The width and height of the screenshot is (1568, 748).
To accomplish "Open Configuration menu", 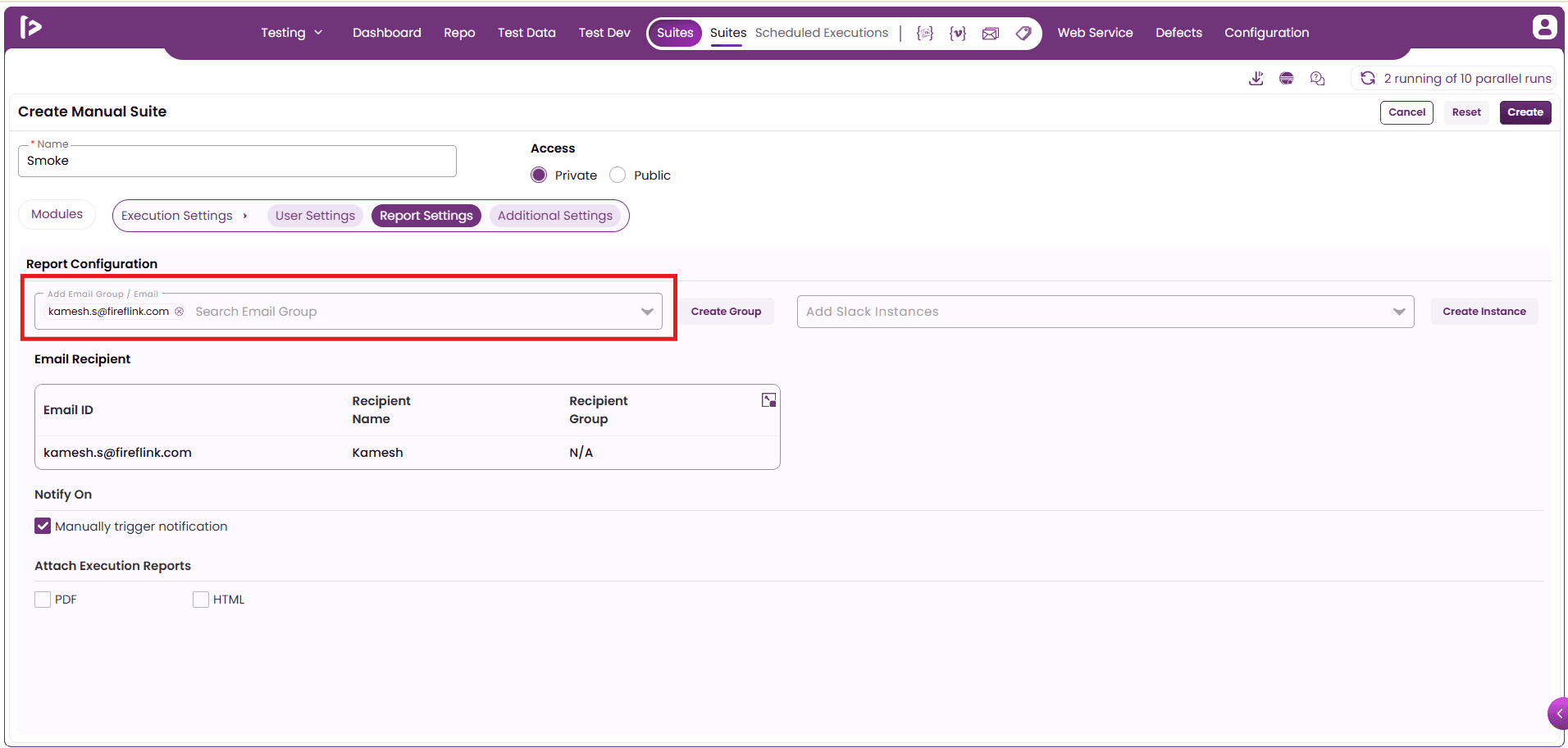I will [1267, 33].
